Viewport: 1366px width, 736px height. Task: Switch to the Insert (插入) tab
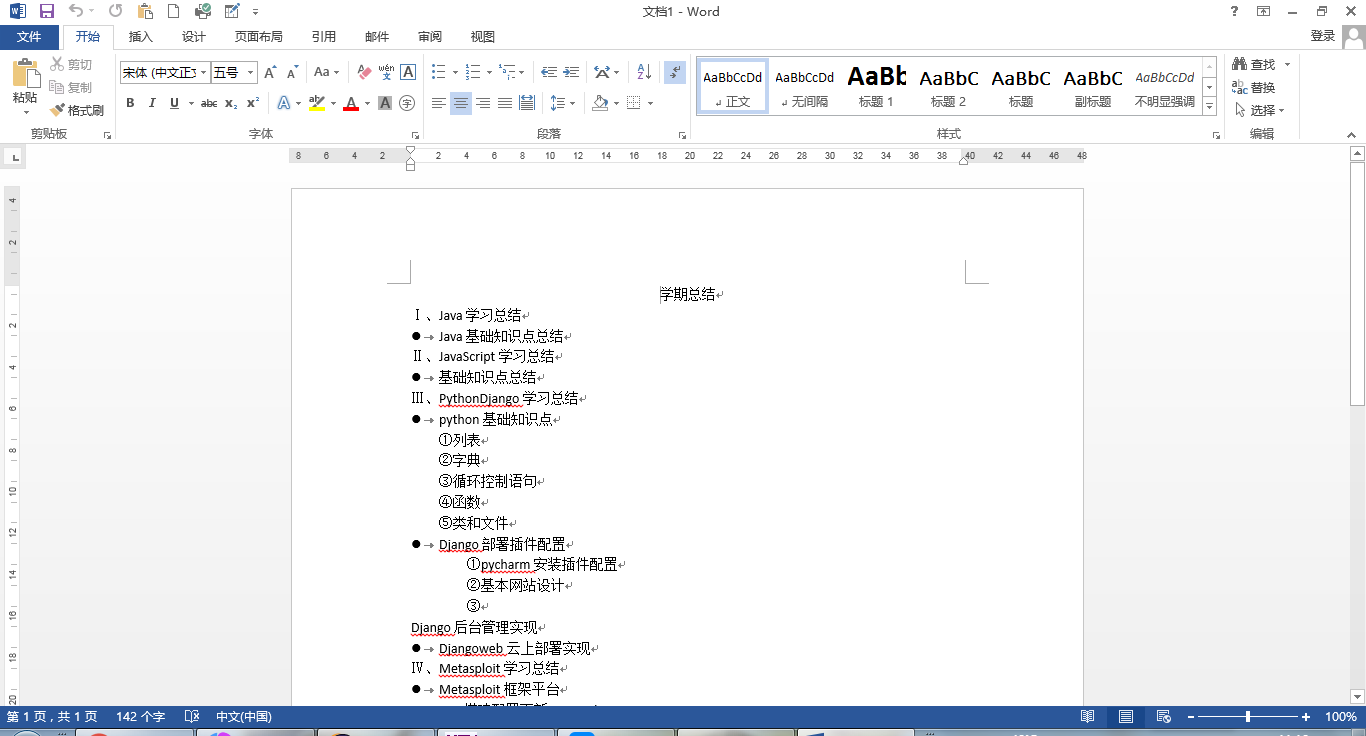point(141,37)
